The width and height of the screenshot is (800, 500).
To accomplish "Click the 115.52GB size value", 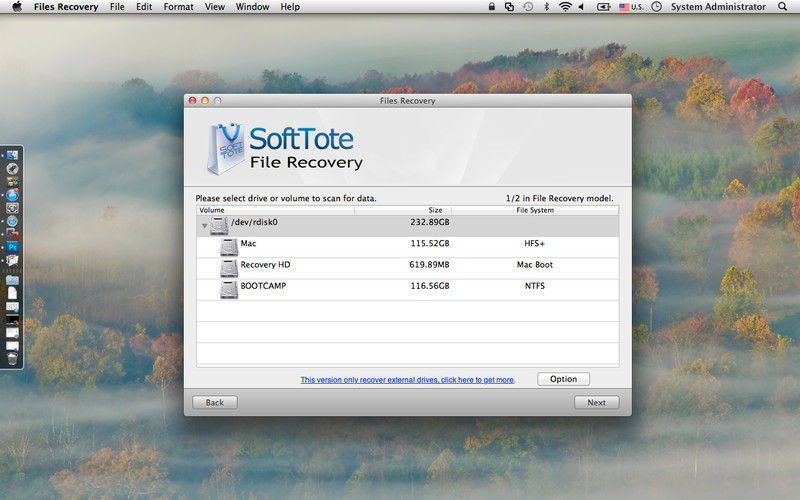I will [430, 244].
